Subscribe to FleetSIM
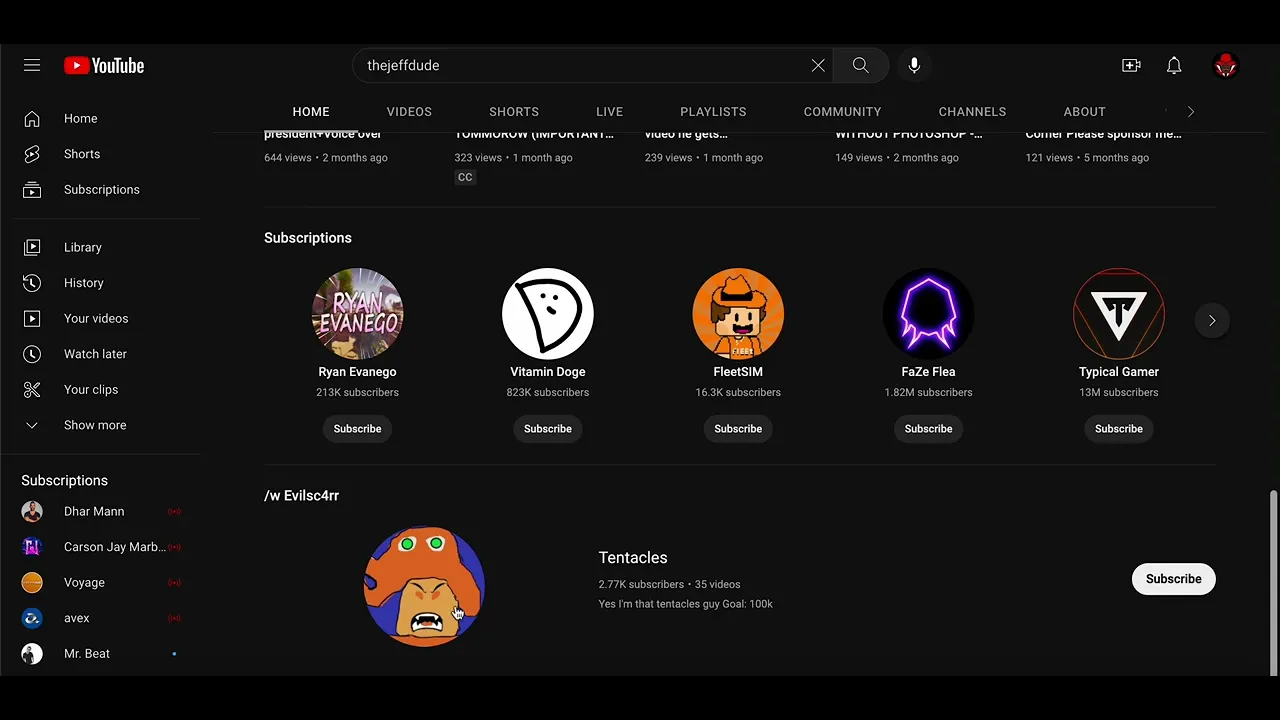 pyautogui.click(x=738, y=429)
